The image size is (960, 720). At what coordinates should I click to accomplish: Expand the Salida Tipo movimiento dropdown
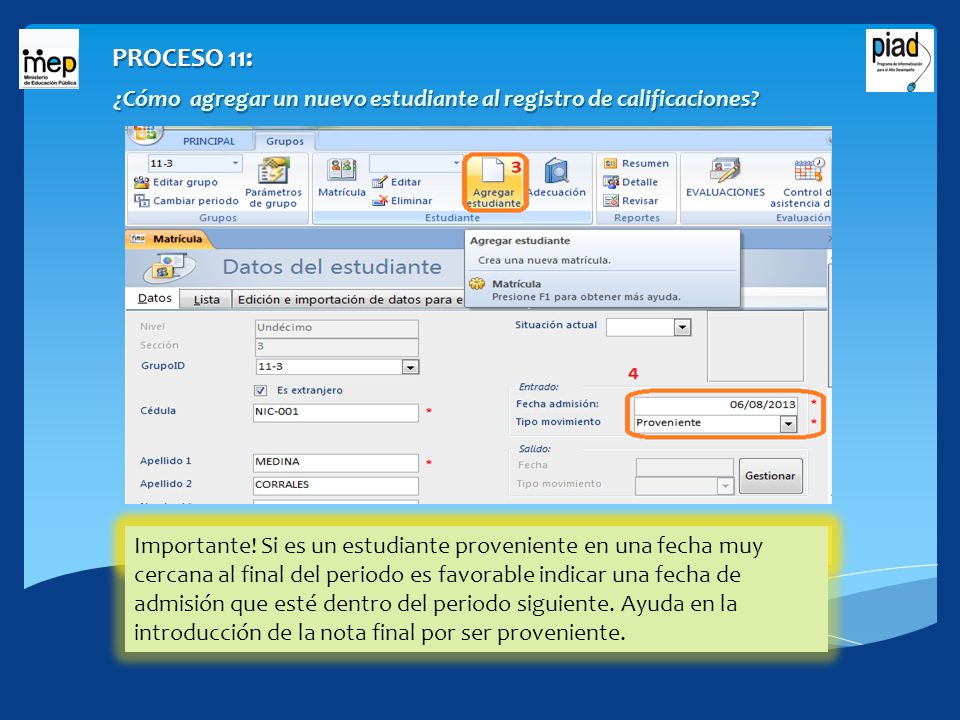(725, 486)
